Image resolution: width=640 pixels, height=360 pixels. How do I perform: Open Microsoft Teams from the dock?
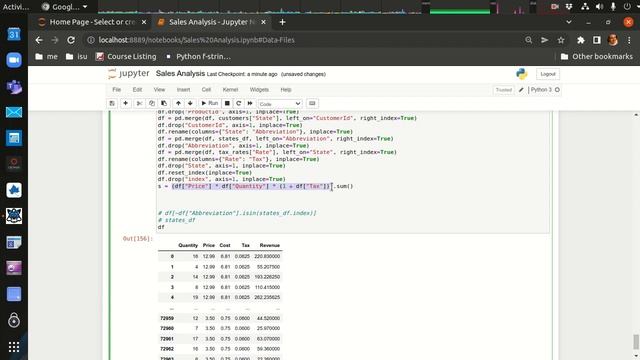pyautogui.click(x=14, y=87)
